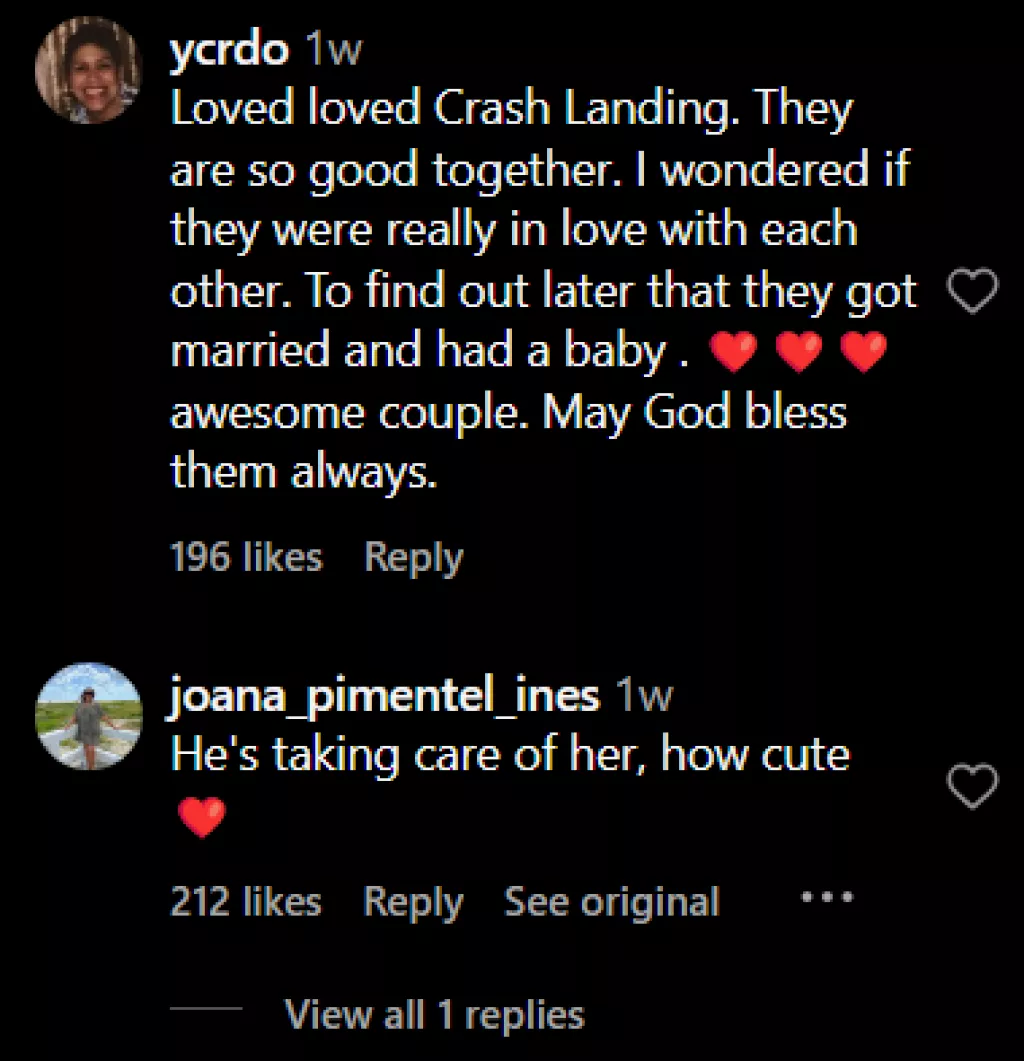Reply to joana_pimentel_ines's comment
Viewport: 1024px width, 1061px height.
413,902
